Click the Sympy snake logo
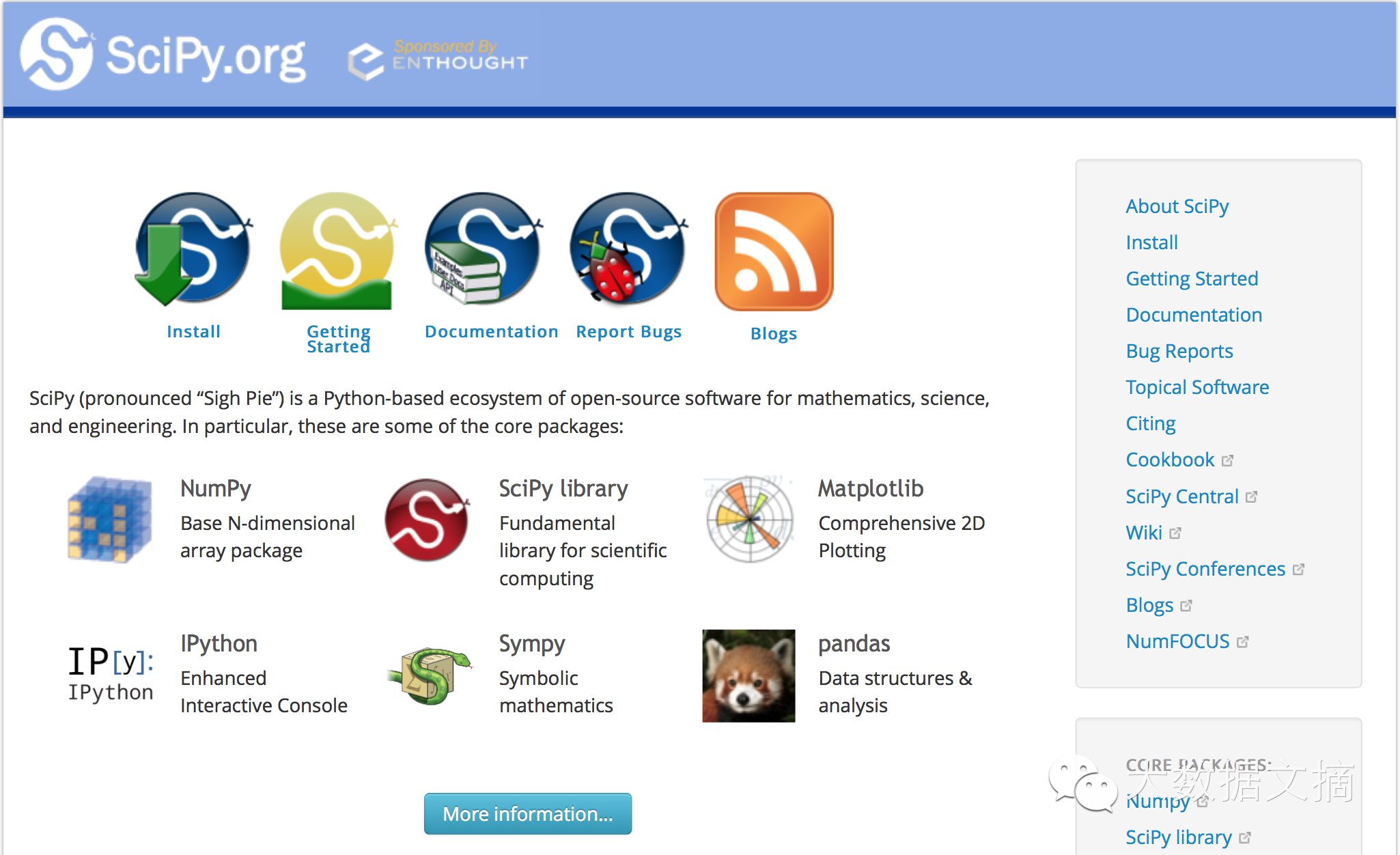This screenshot has height=855, width=1400. [430, 675]
